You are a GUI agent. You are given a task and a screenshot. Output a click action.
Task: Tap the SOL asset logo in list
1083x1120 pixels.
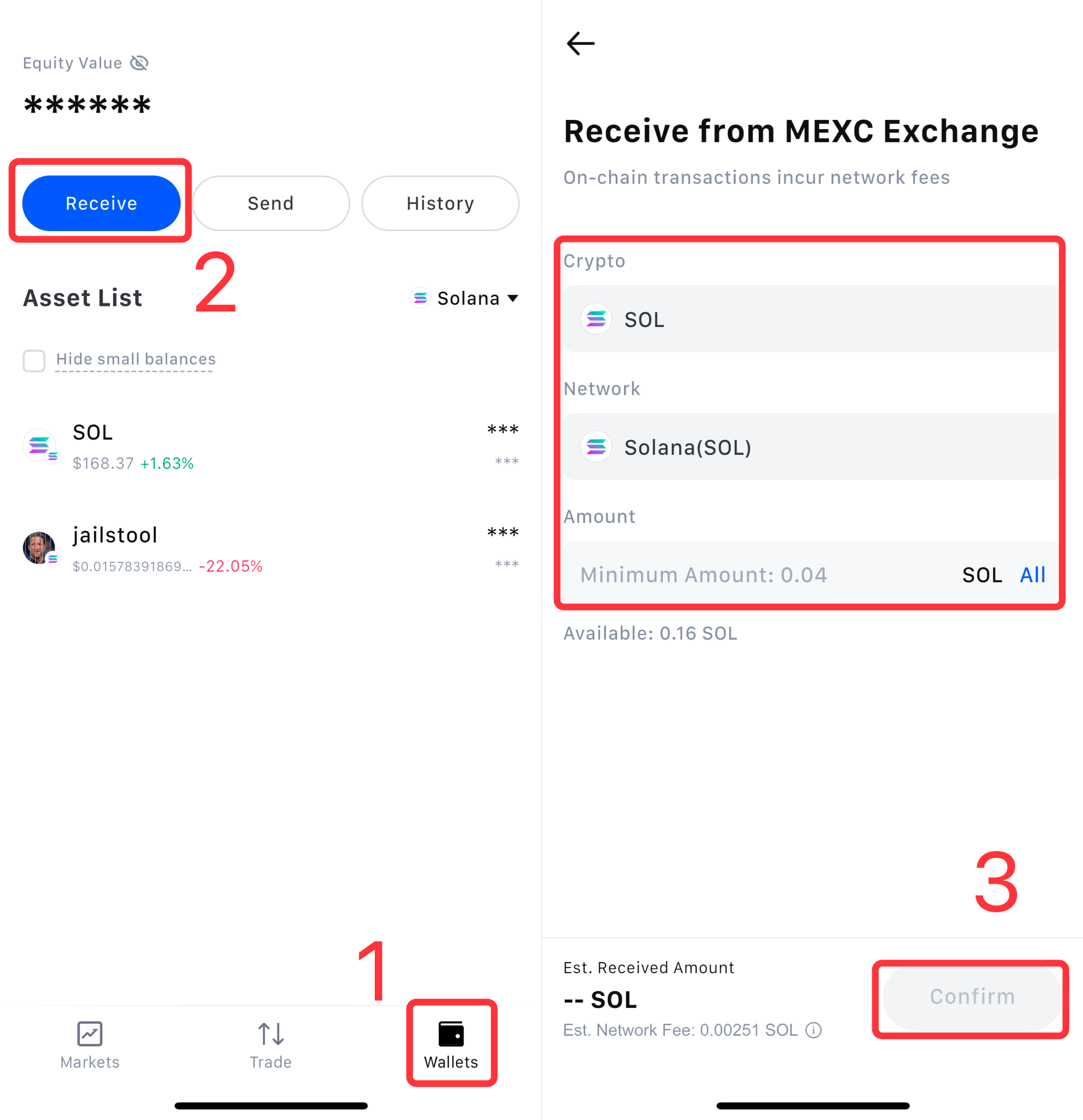tap(40, 446)
